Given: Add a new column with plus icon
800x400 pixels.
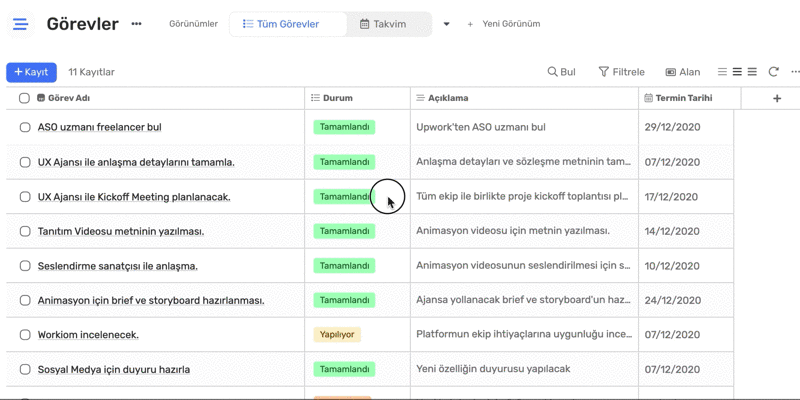Looking at the screenshot, I should tap(777, 98).
